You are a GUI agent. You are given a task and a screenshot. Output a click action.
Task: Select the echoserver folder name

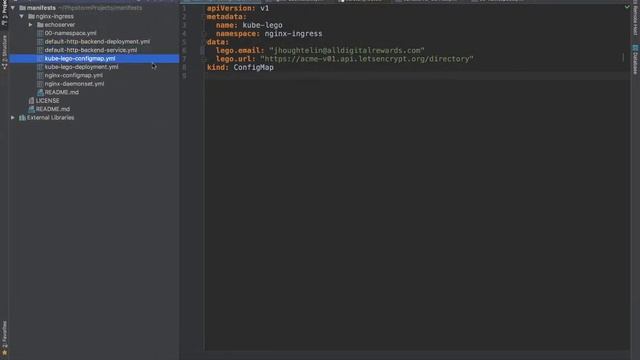coord(60,25)
